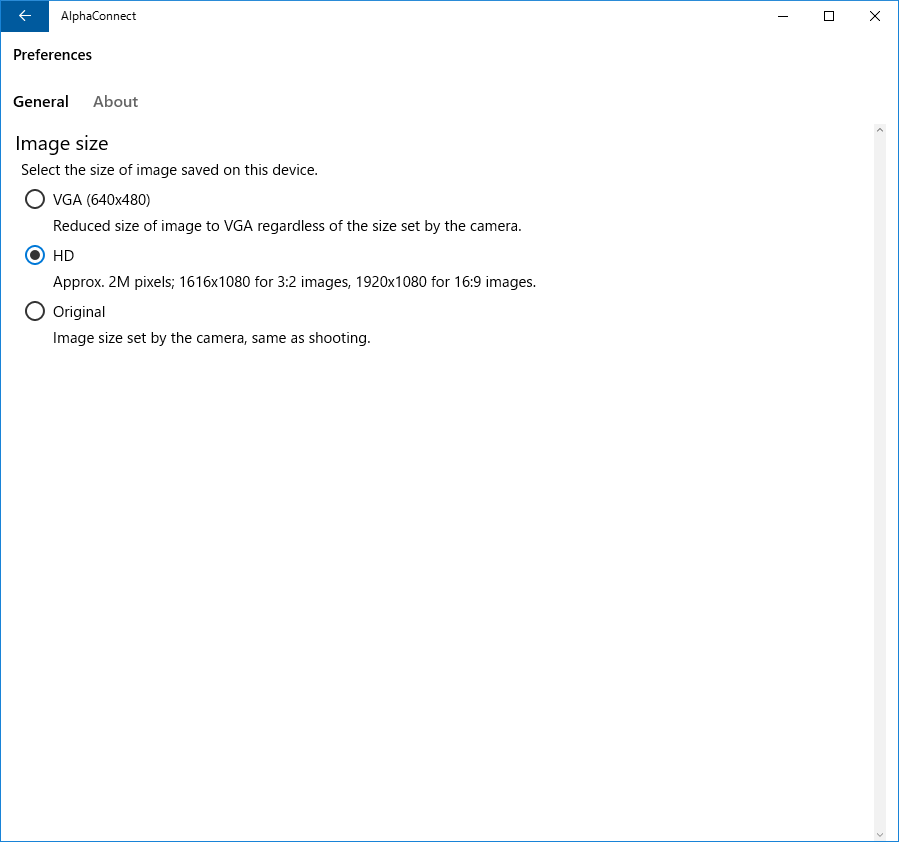Click the 'Reduced size of image to VGA' description
899x842 pixels.
point(287,226)
